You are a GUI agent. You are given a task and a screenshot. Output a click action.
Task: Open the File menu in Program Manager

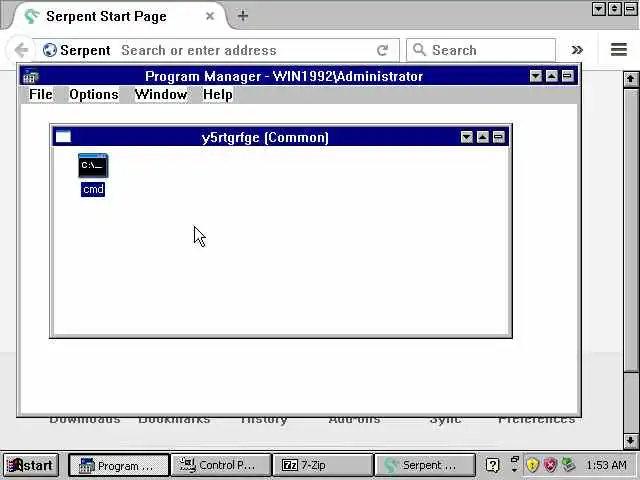pos(40,94)
